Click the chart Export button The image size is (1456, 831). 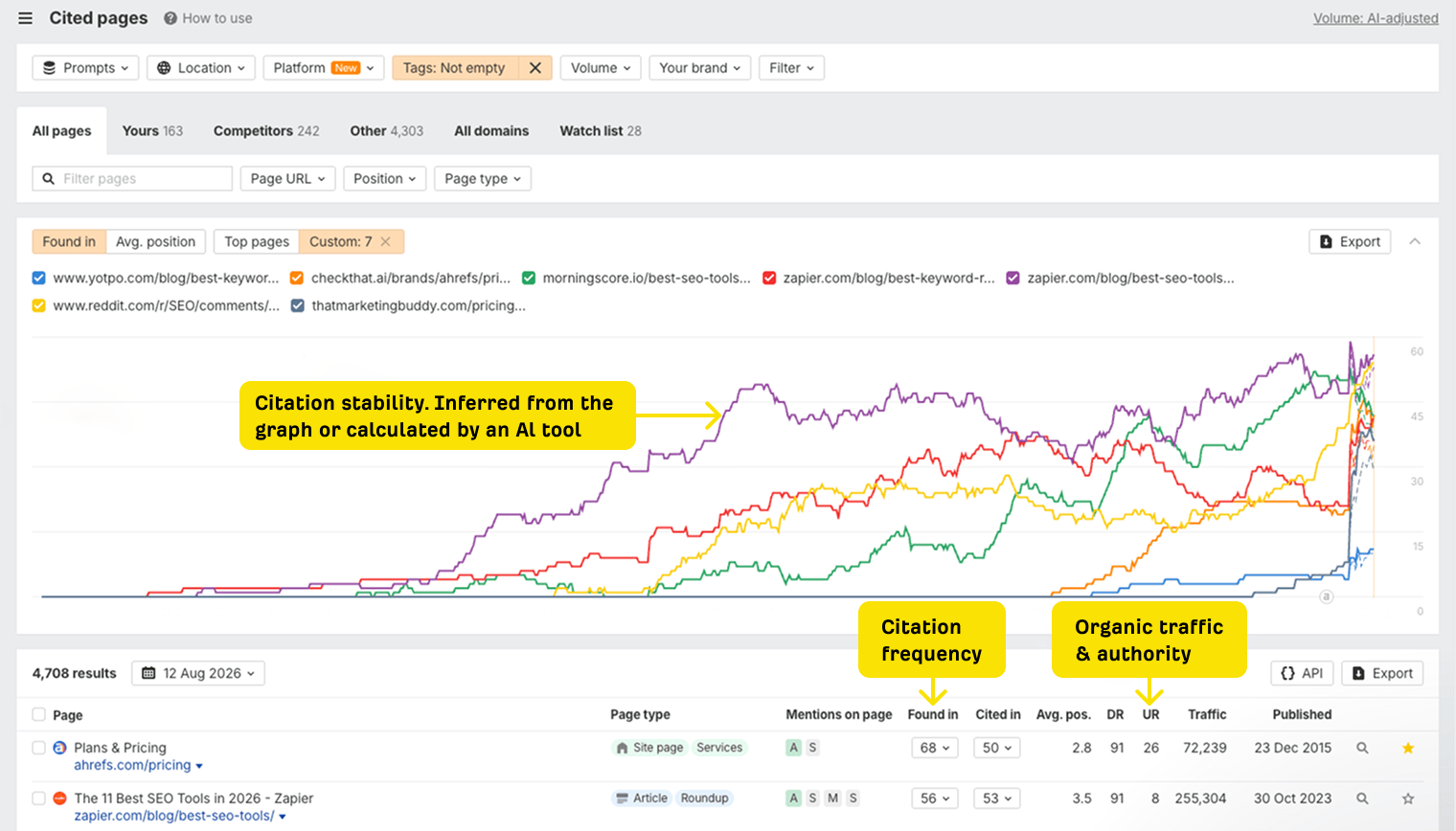1351,242
